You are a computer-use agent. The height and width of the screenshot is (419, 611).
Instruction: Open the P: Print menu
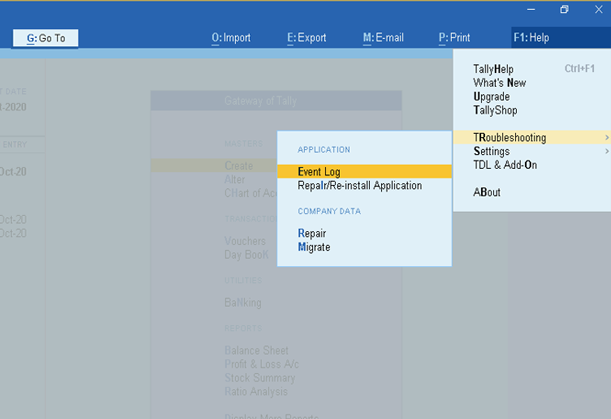454,38
